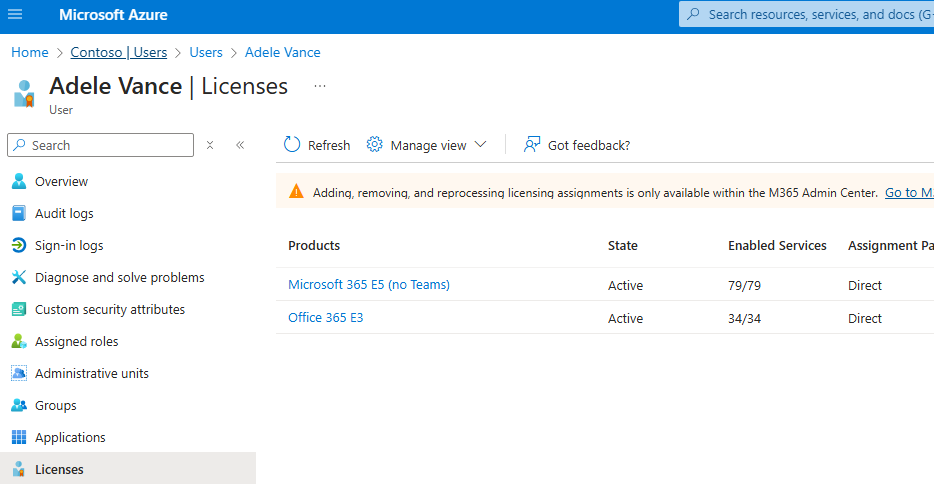This screenshot has height=493, width=934.
Task: Click the Applications grid icon
Action: click(x=19, y=438)
